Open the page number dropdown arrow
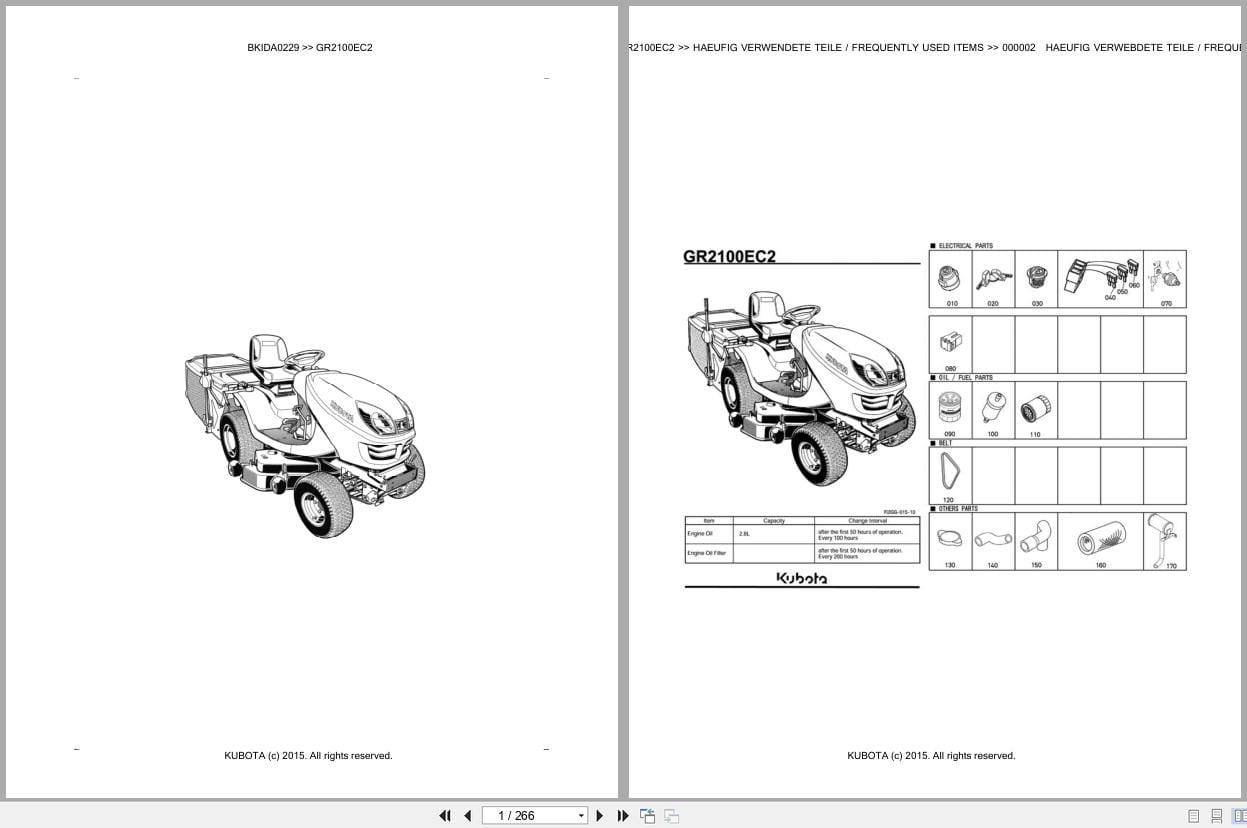The width and height of the screenshot is (1247, 828). [x=581, y=816]
